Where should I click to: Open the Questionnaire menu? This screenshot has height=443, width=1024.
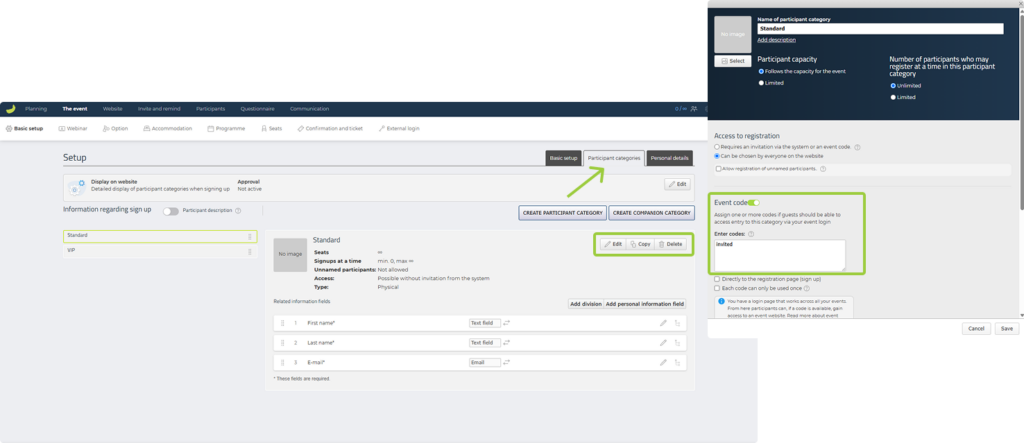pyautogui.click(x=257, y=109)
